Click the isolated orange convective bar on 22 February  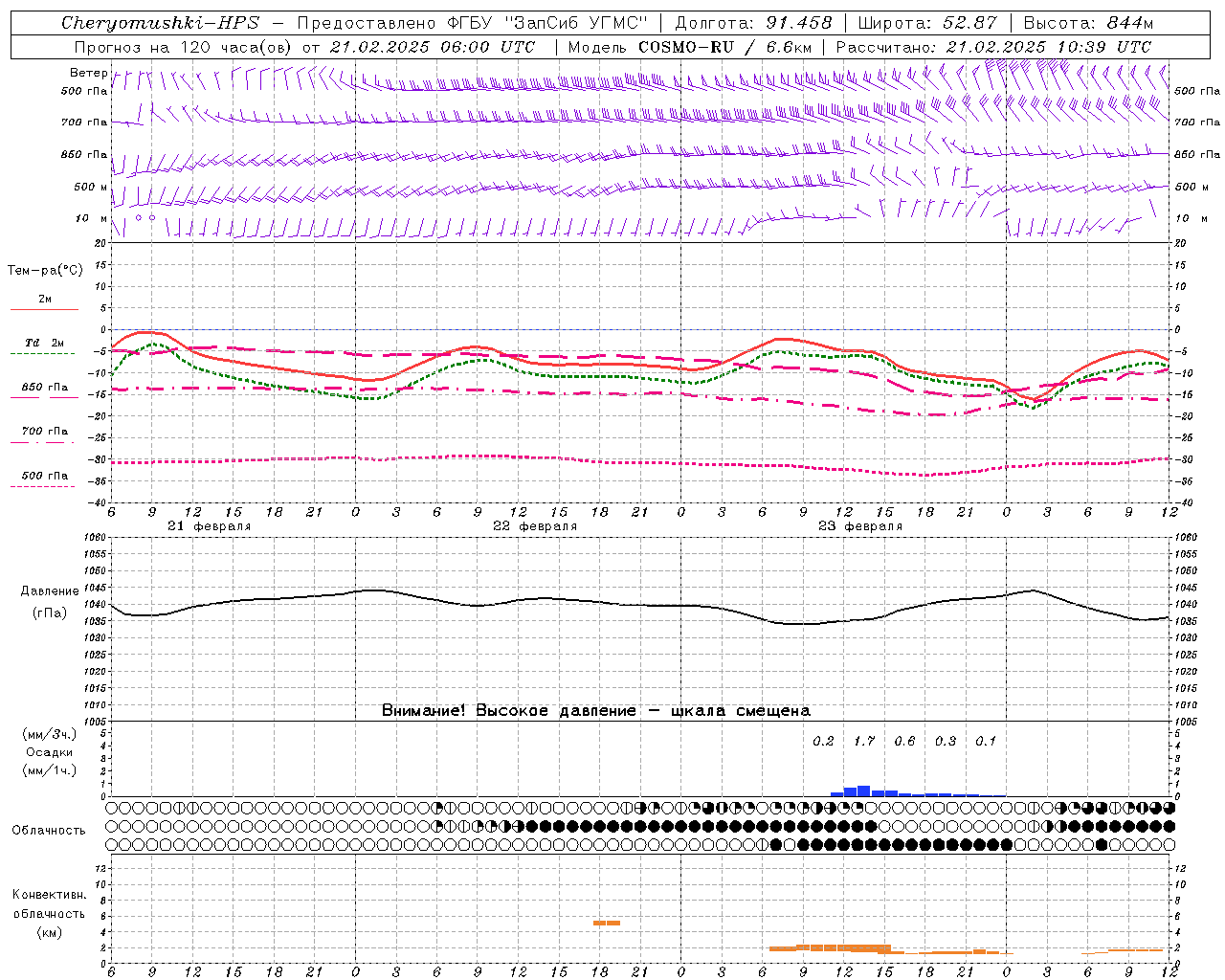(607, 923)
